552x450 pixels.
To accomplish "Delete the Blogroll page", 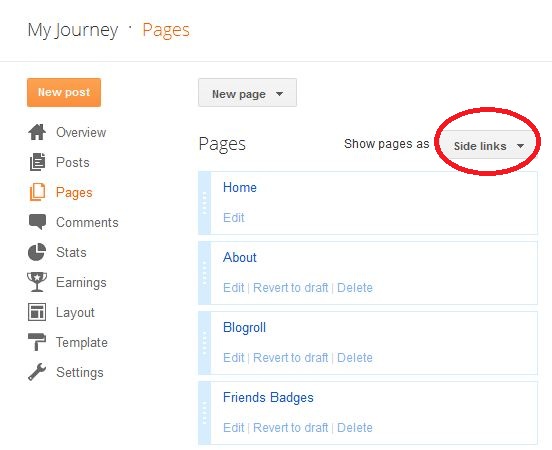I will click(x=355, y=358).
